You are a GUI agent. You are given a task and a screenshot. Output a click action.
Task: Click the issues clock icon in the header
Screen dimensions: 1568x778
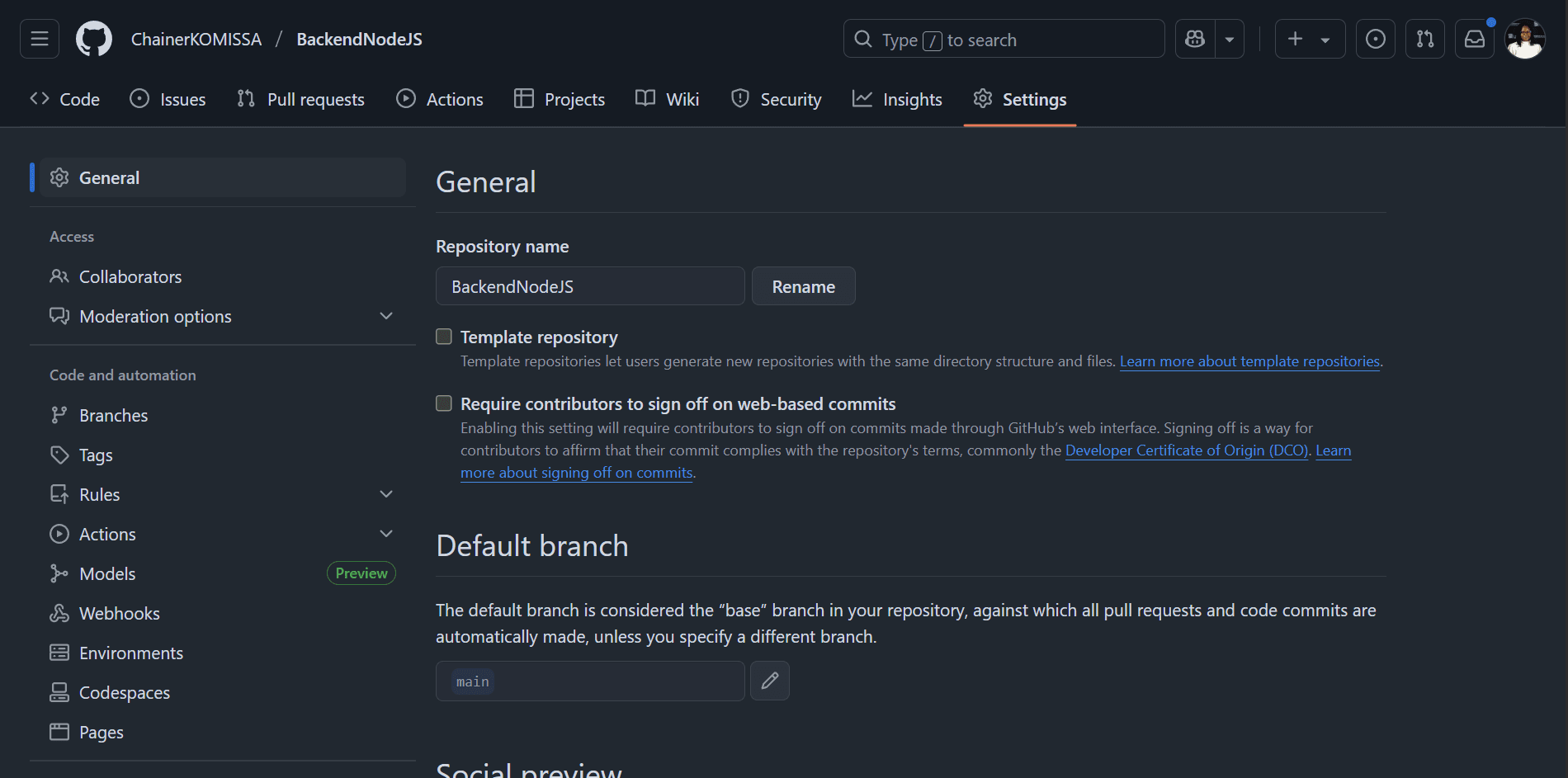[x=1375, y=38]
